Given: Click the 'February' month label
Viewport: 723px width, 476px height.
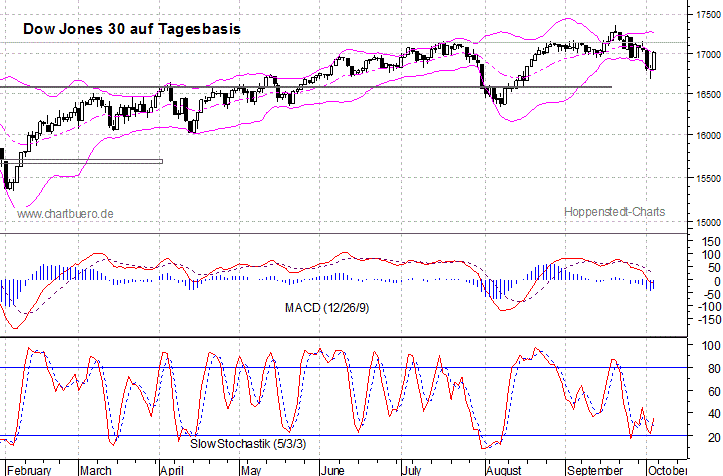Looking at the screenshot, I should point(29,470).
